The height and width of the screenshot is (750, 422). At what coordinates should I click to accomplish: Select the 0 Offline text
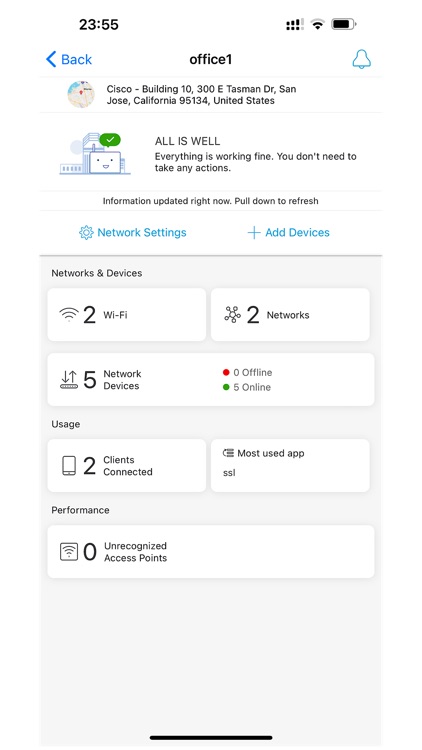(253, 372)
